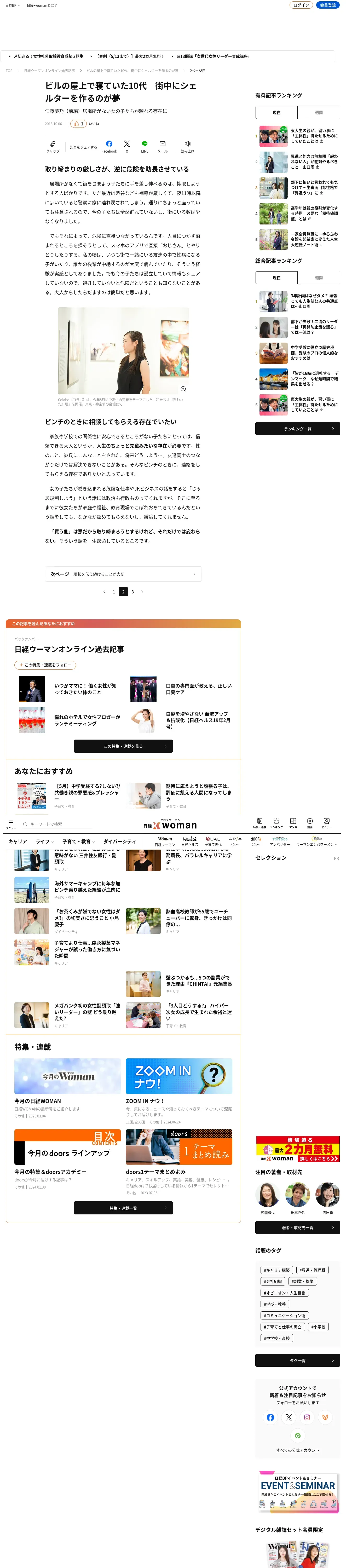346x1568 pixels.
Task: Expand the 子育て・教育 menu dropdown
Action: click(79, 841)
